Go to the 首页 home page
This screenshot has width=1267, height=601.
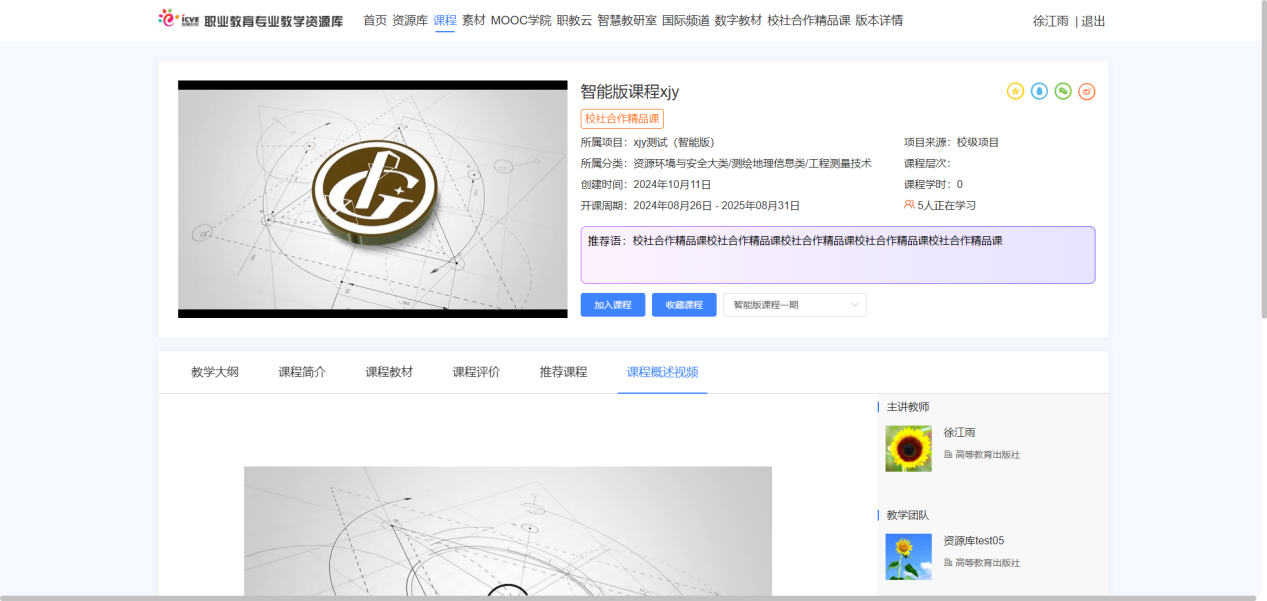pyautogui.click(x=375, y=20)
